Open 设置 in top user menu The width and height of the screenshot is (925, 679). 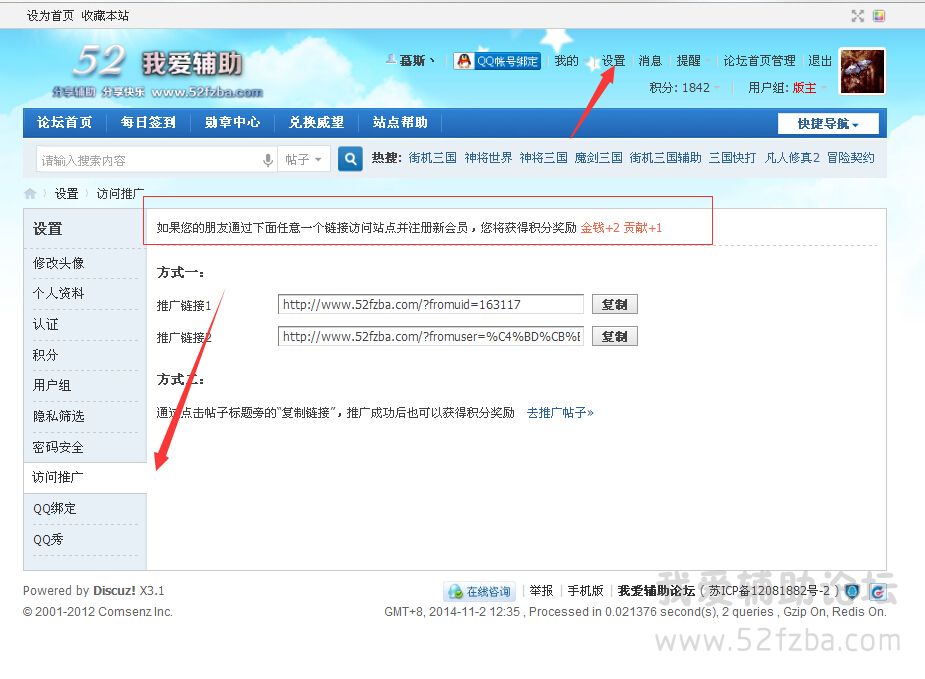614,61
